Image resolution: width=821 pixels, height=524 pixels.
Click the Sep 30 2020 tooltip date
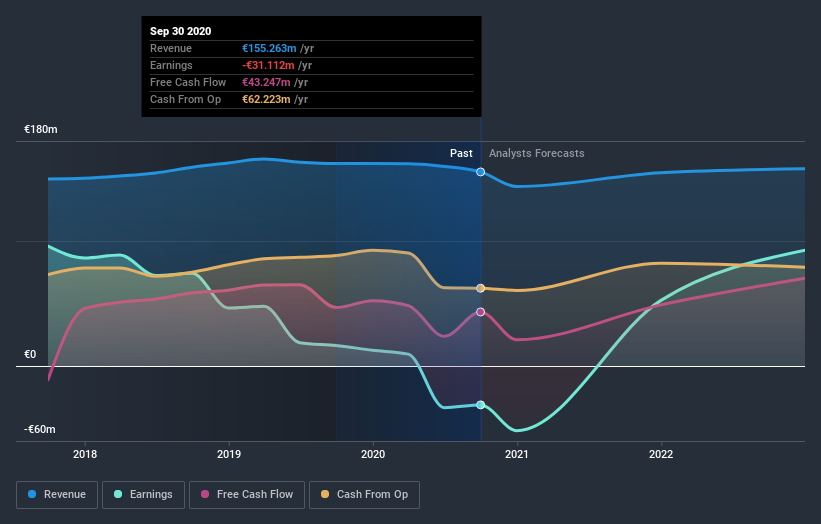tap(181, 31)
